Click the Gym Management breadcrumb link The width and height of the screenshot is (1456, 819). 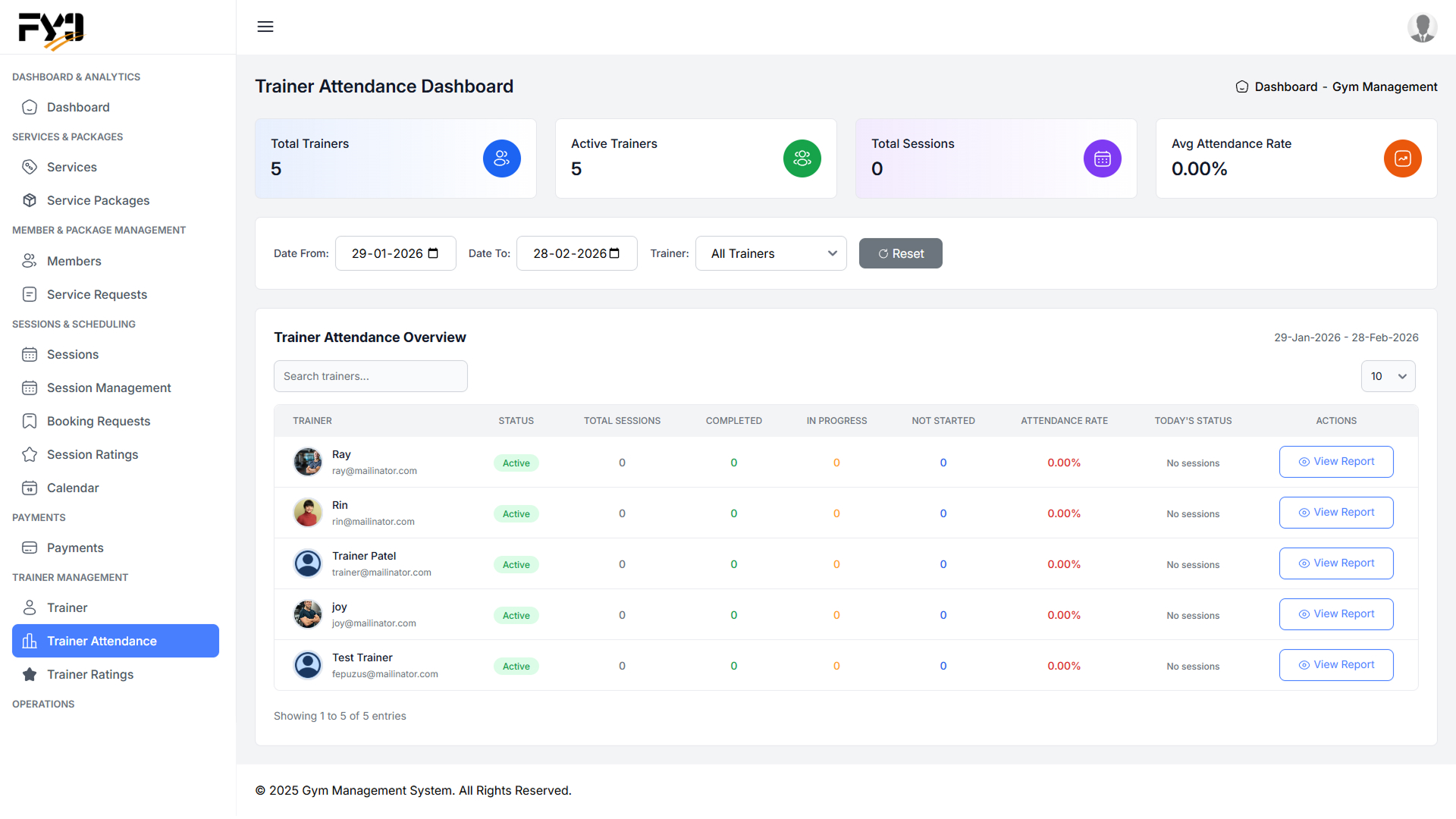[1385, 86]
